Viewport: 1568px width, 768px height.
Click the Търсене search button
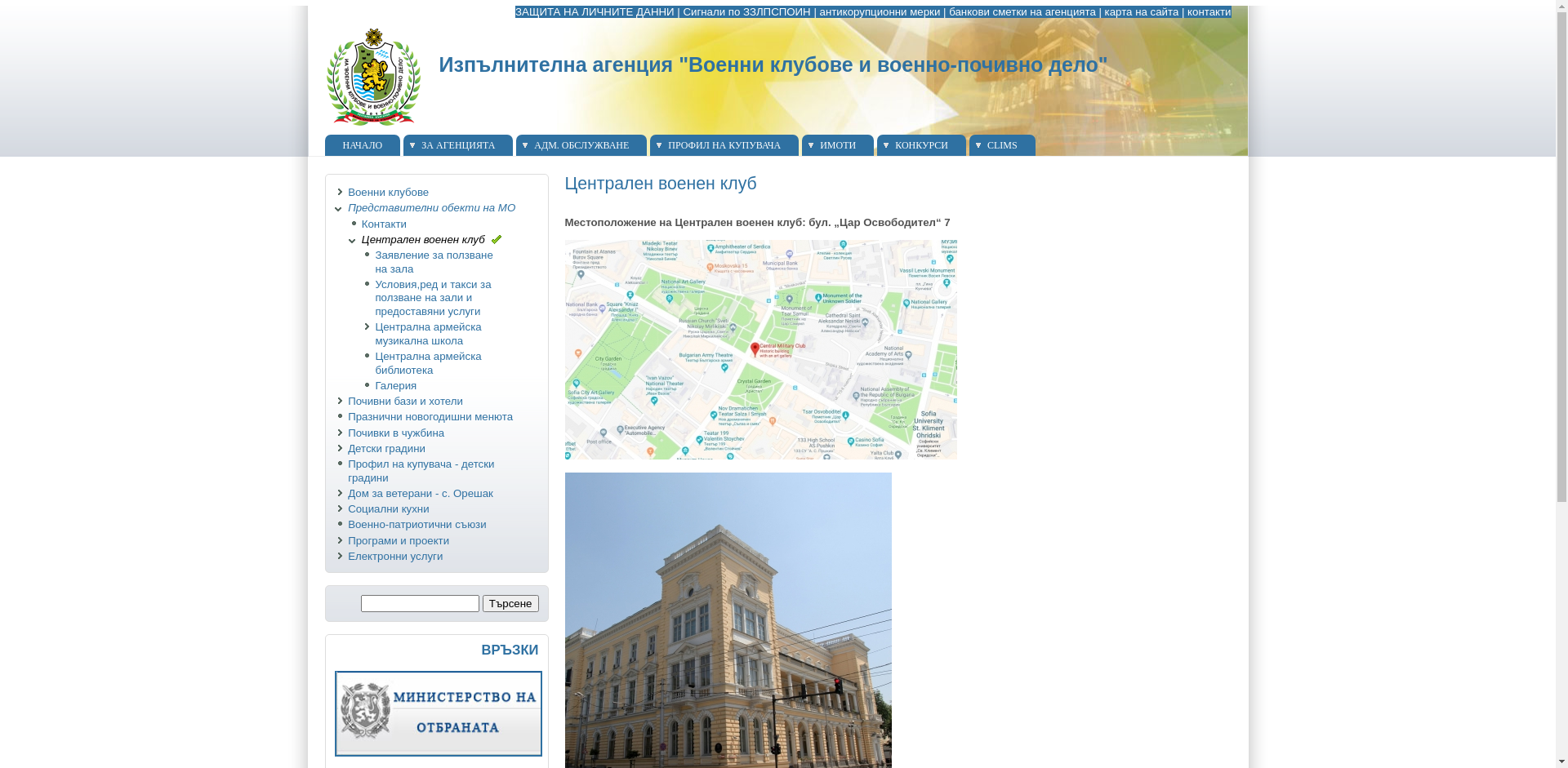[510, 603]
